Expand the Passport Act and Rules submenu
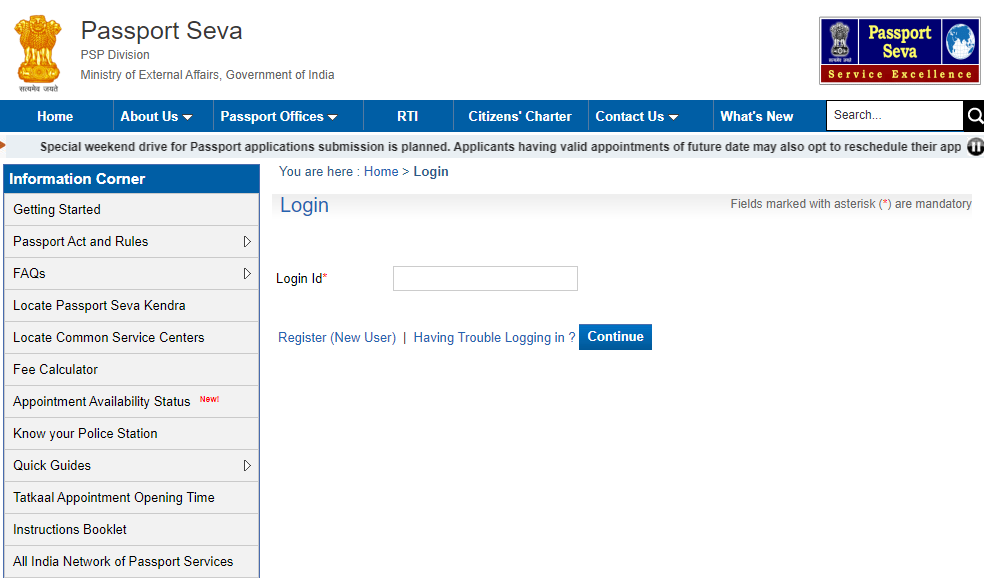 [x=247, y=241]
